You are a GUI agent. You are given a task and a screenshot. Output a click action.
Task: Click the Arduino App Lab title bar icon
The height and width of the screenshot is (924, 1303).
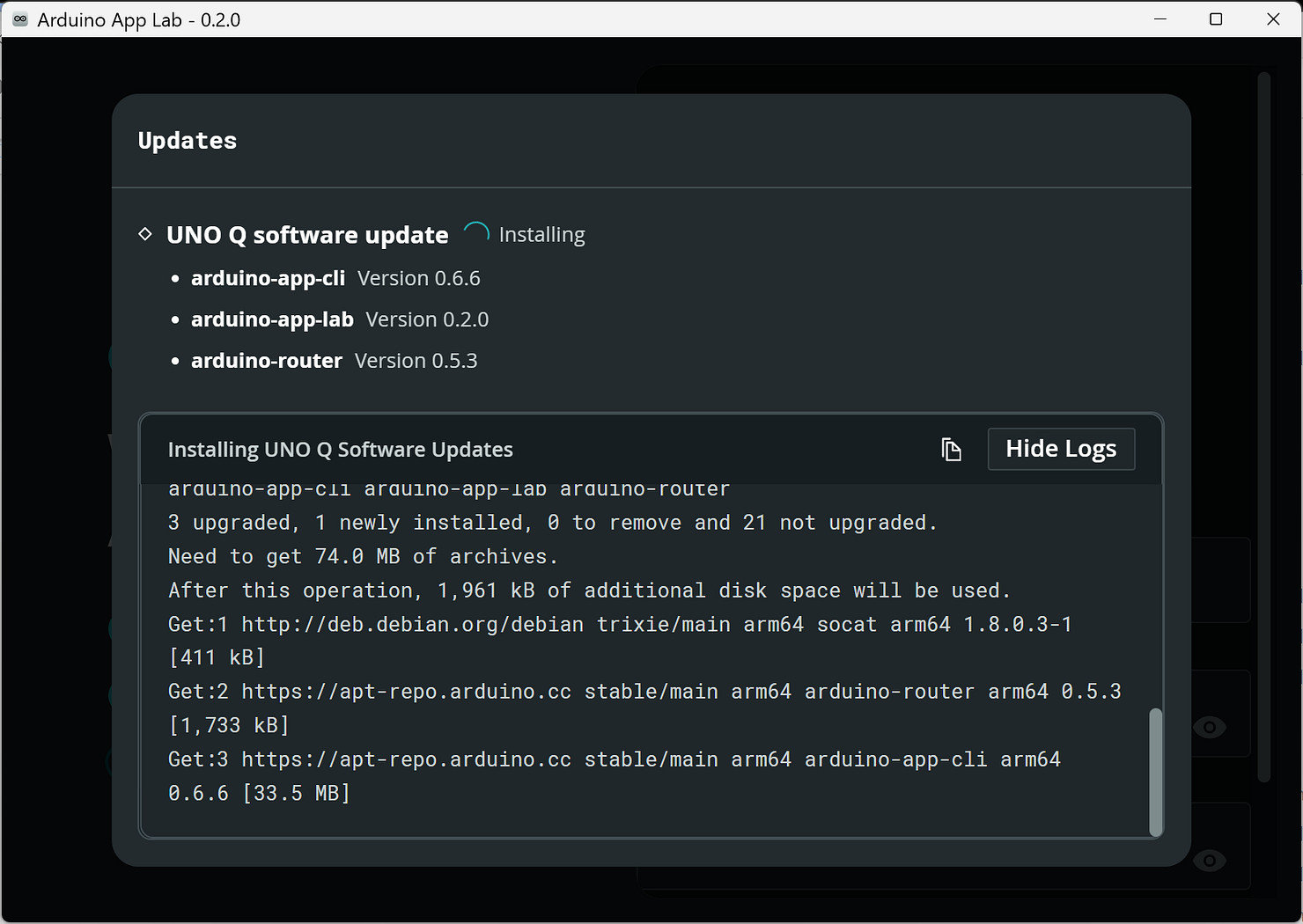19,19
